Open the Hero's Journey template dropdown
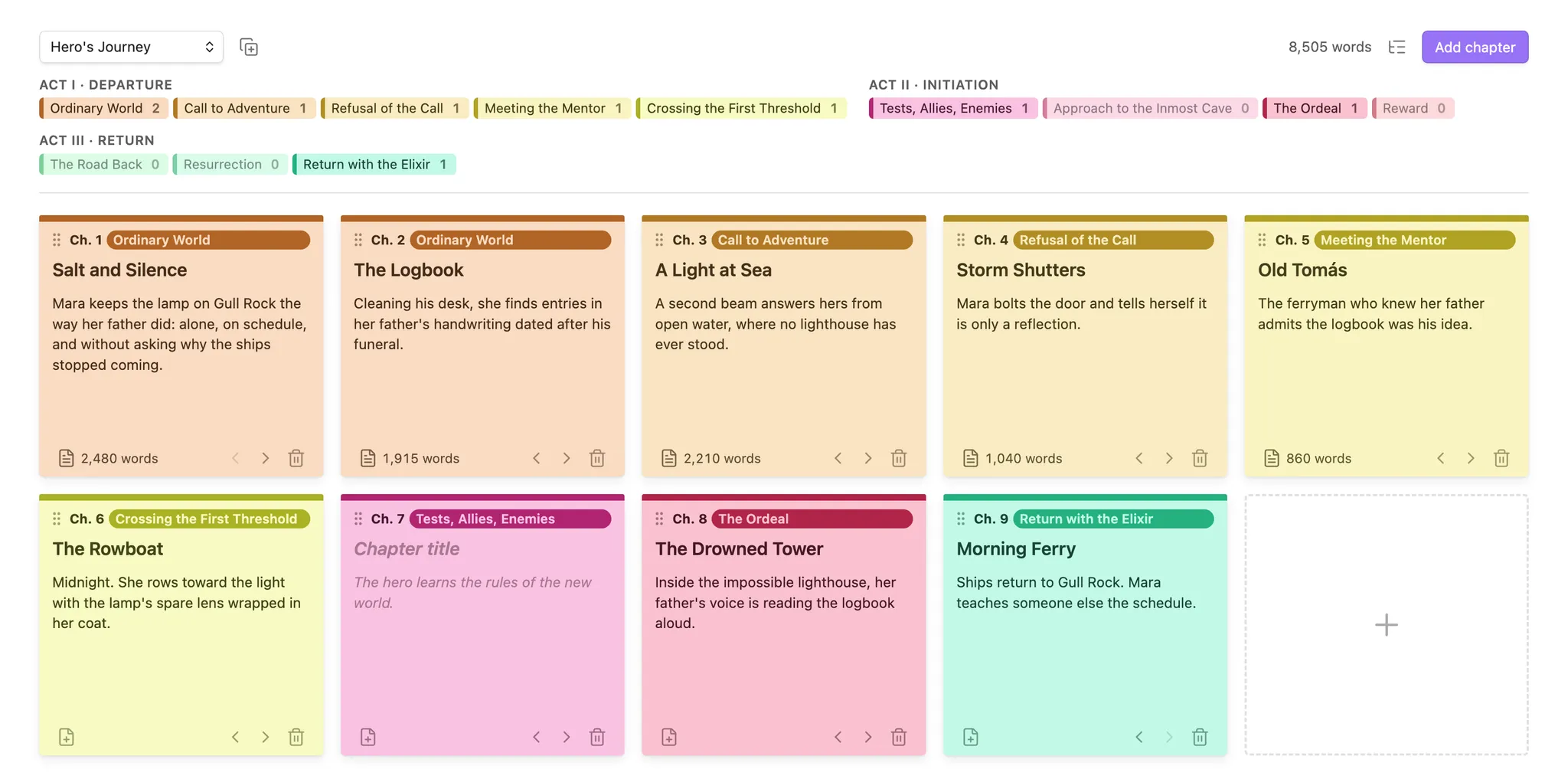The width and height of the screenshot is (1568, 779). [x=131, y=47]
